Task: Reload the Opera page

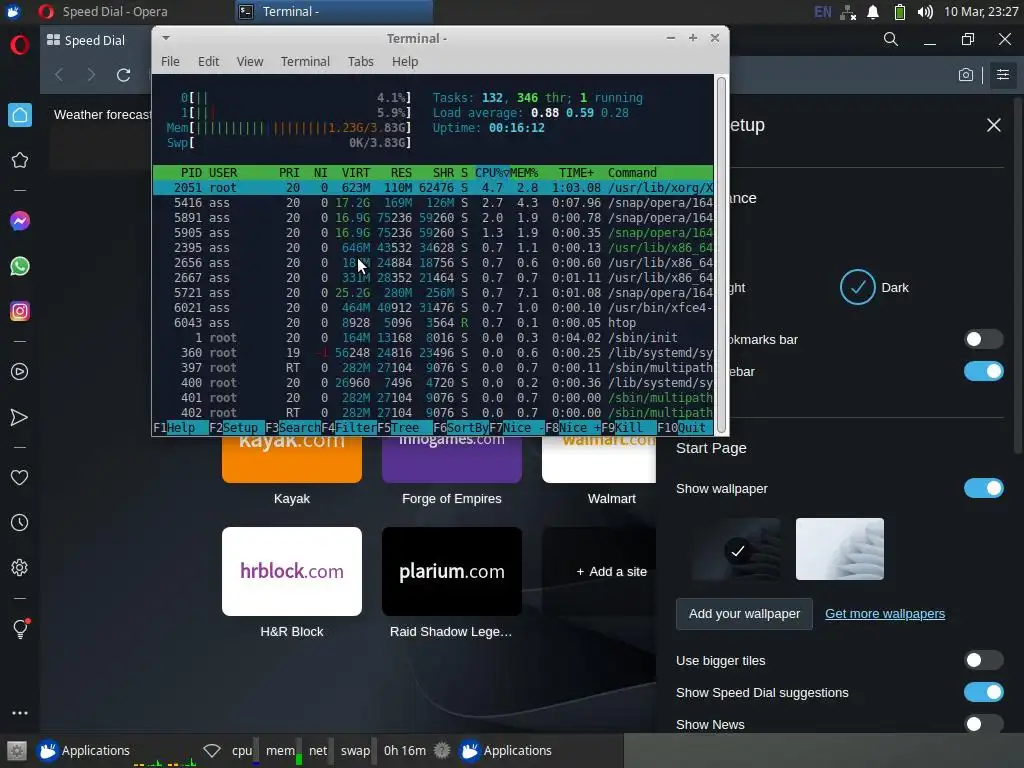Action: click(x=123, y=75)
